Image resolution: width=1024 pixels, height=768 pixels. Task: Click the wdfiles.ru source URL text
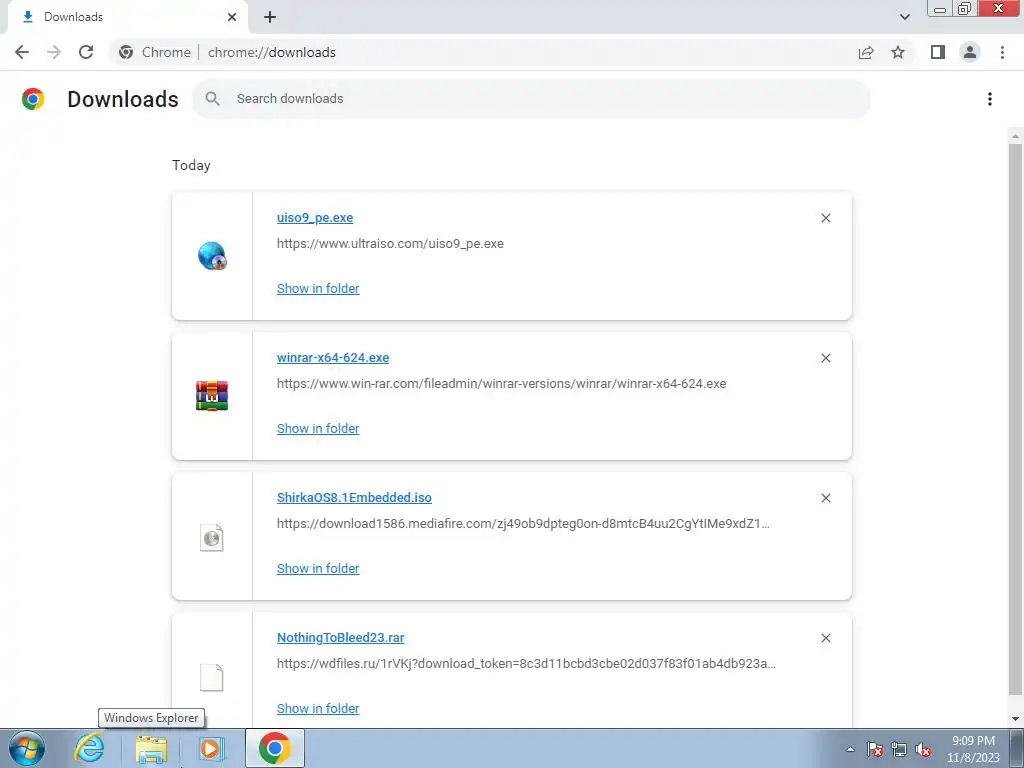click(x=526, y=664)
